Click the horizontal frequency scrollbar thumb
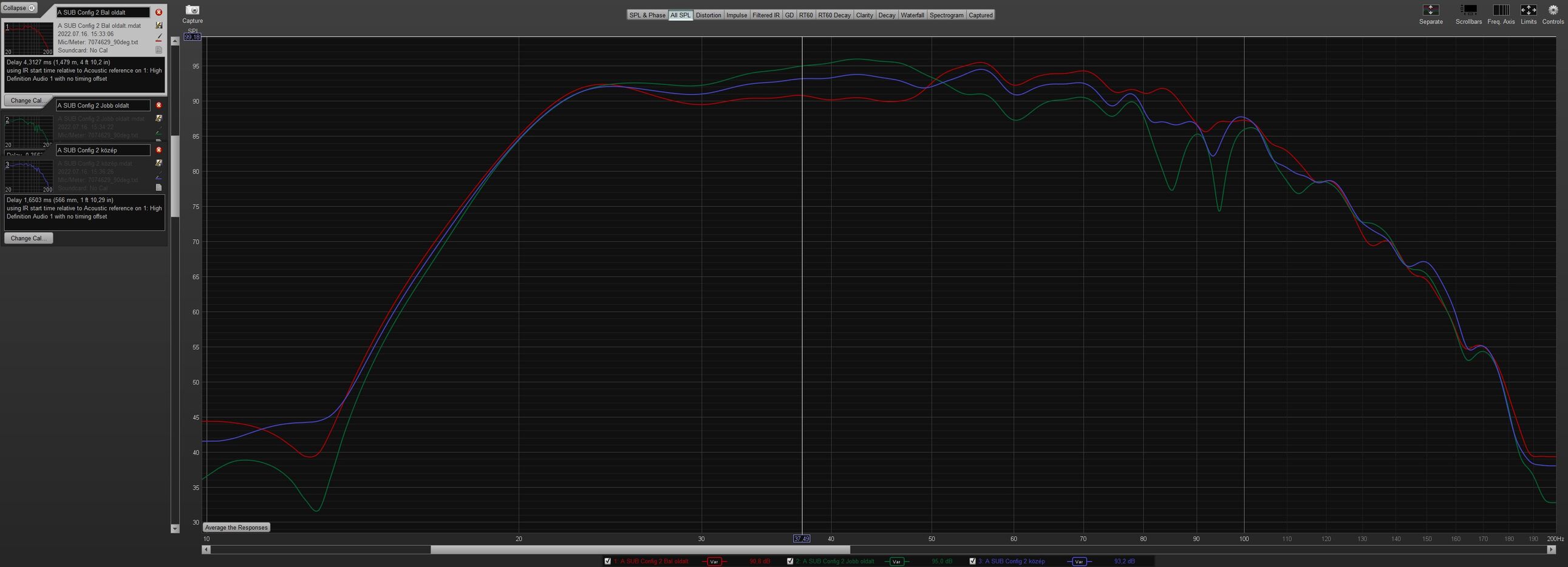 coord(640,549)
